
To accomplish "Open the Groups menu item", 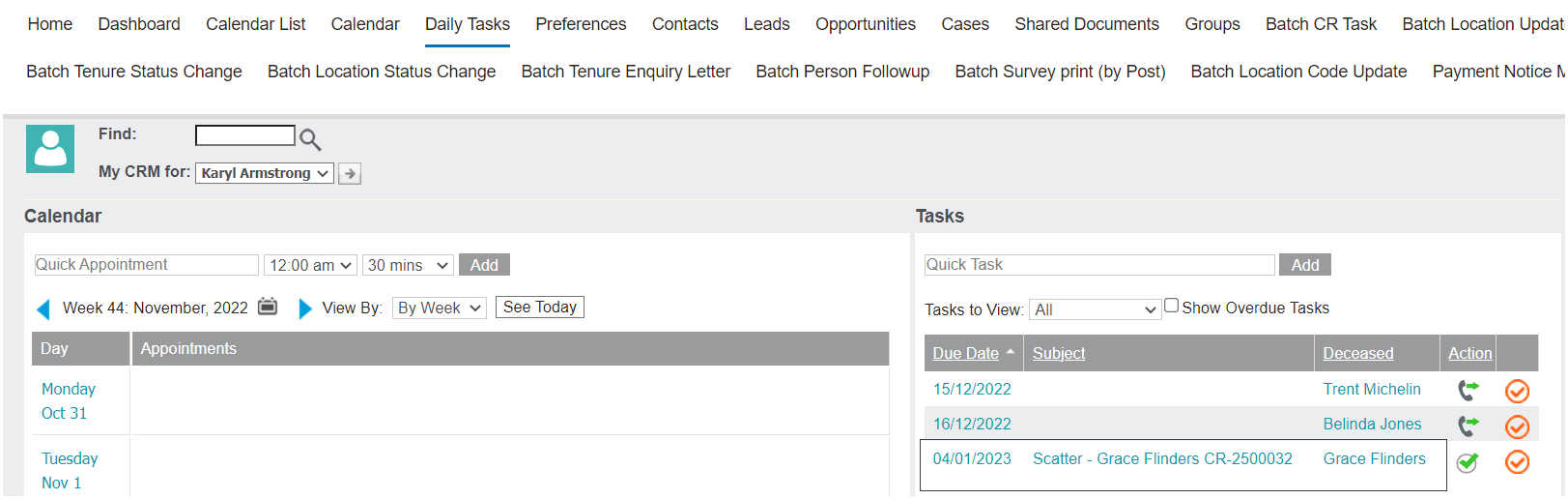I will (1212, 24).
